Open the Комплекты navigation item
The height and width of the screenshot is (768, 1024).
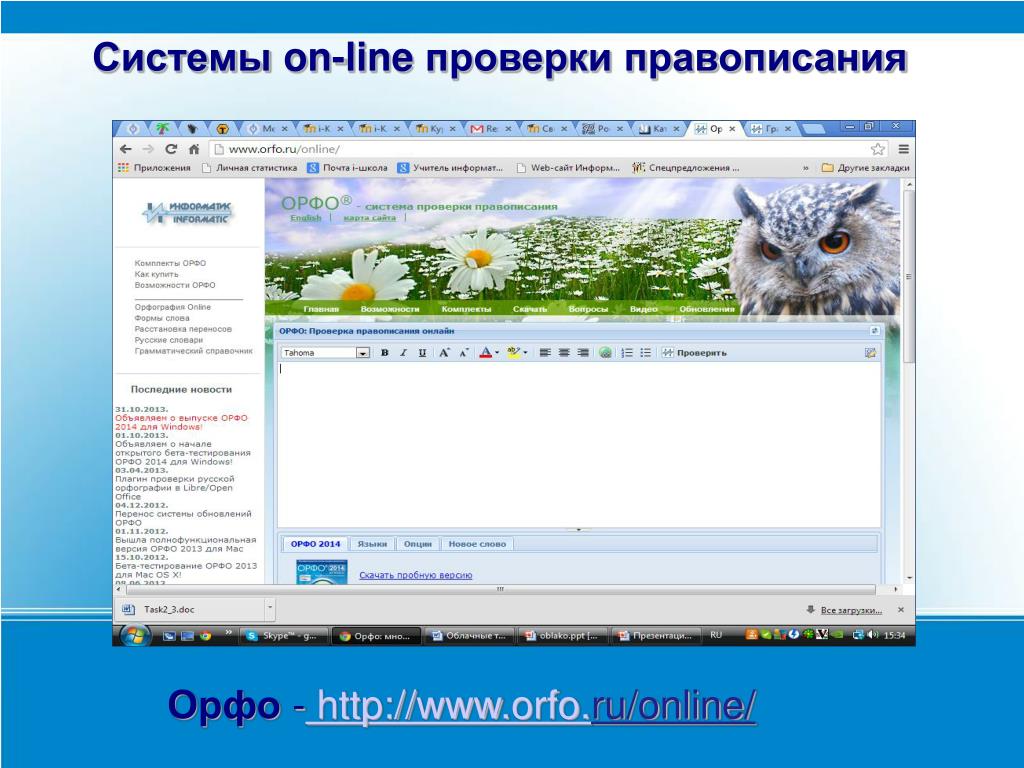click(x=466, y=309)
